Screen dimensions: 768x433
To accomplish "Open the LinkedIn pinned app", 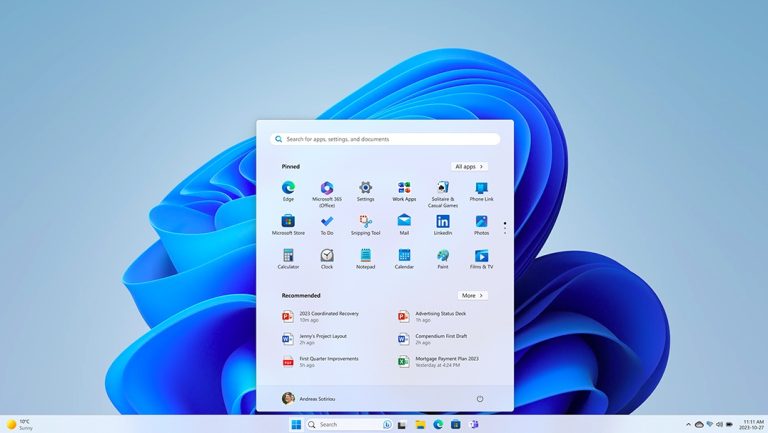I will click(442, 222).
